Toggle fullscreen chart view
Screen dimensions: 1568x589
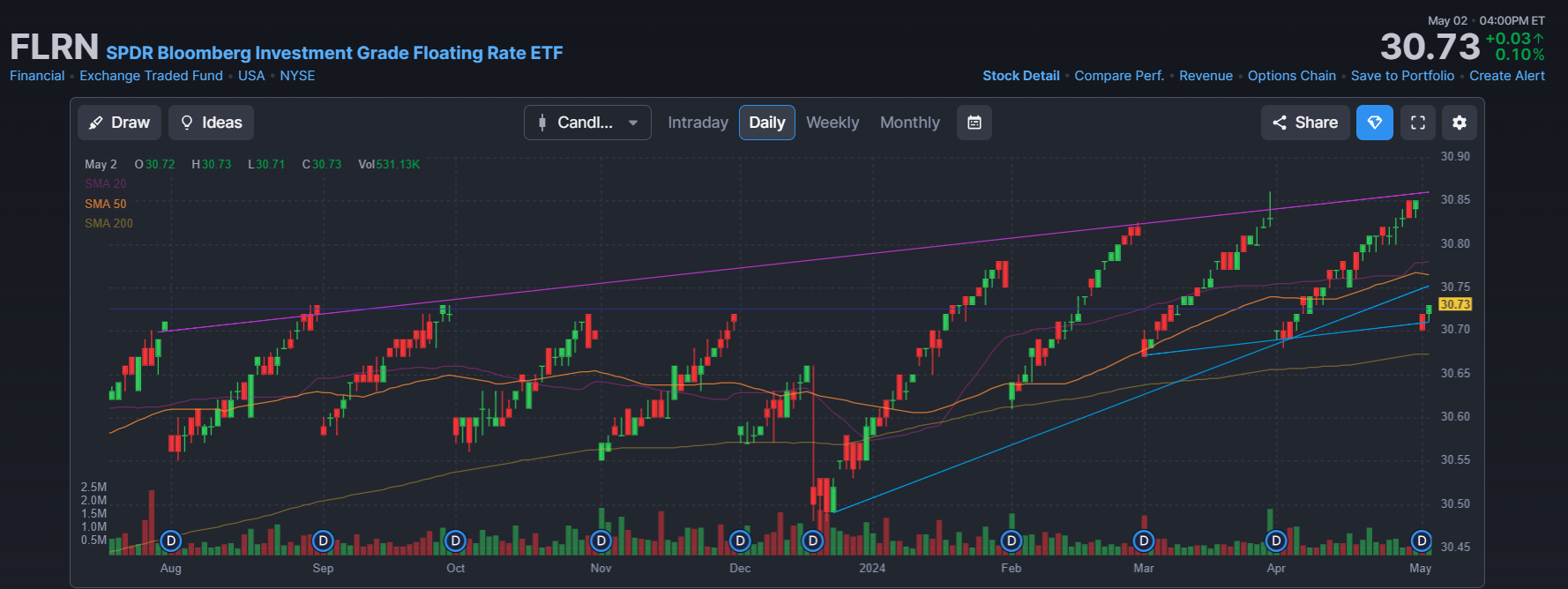click(1418, 123)
